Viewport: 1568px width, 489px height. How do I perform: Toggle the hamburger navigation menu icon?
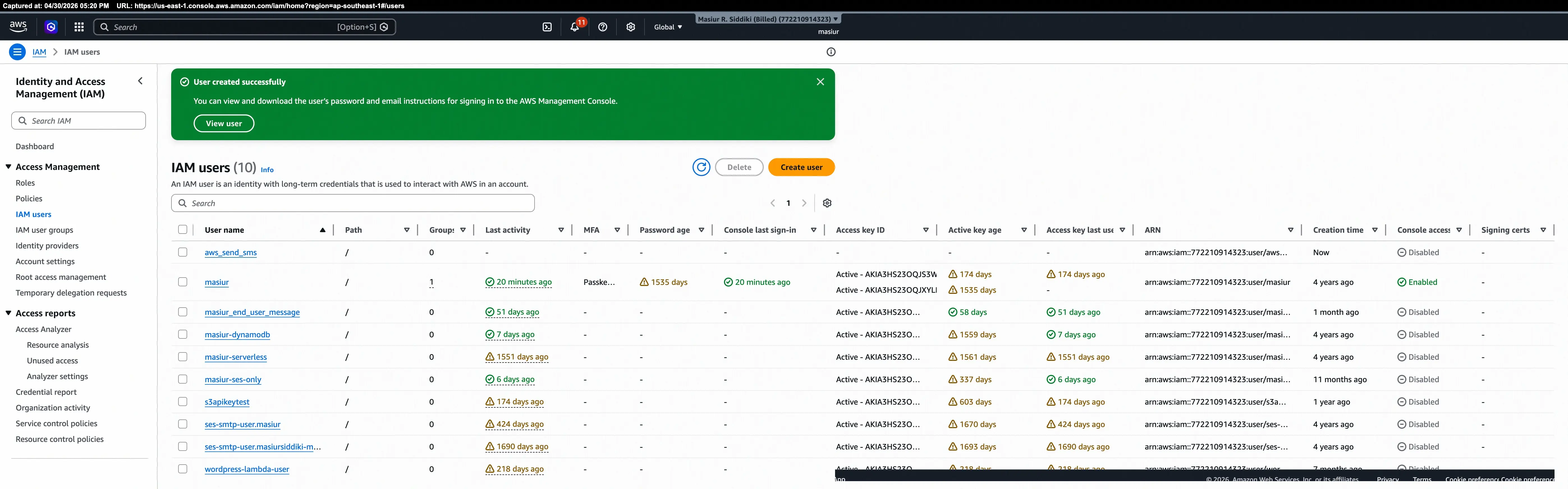click(x=17, y=52)
